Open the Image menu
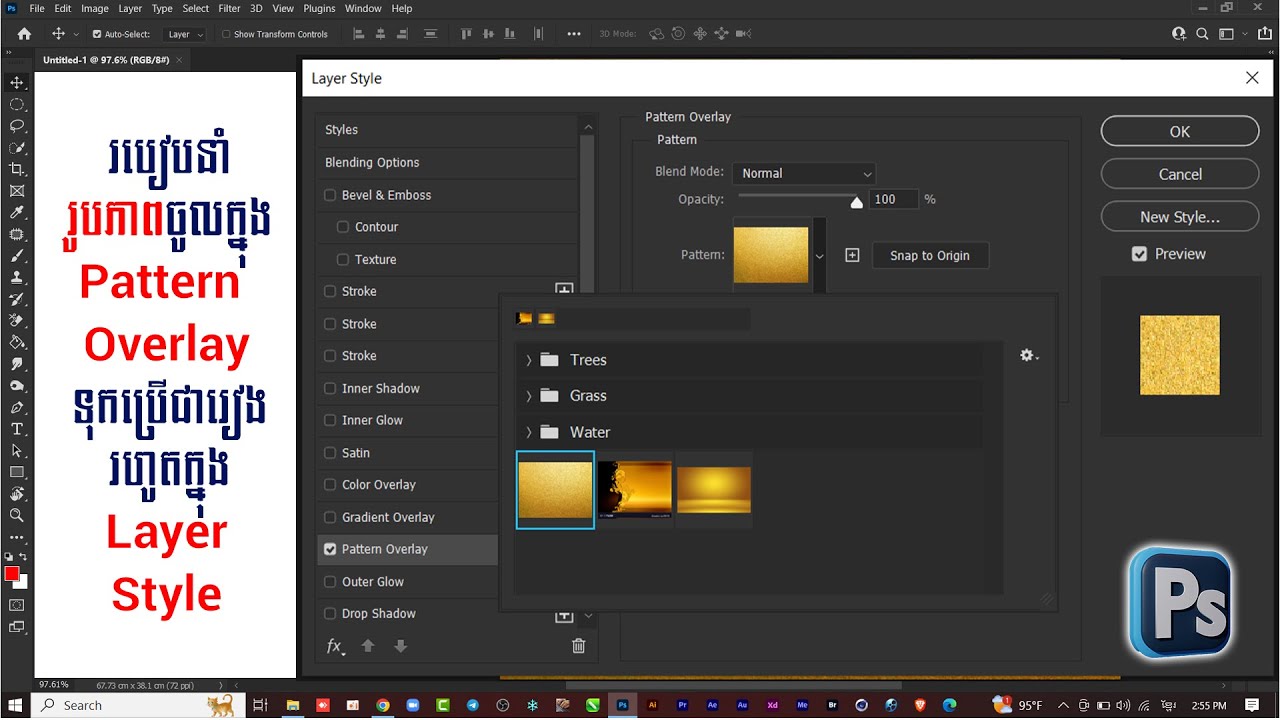The width and height of the screenshot is (1280, 720). (x=95, y=8)
